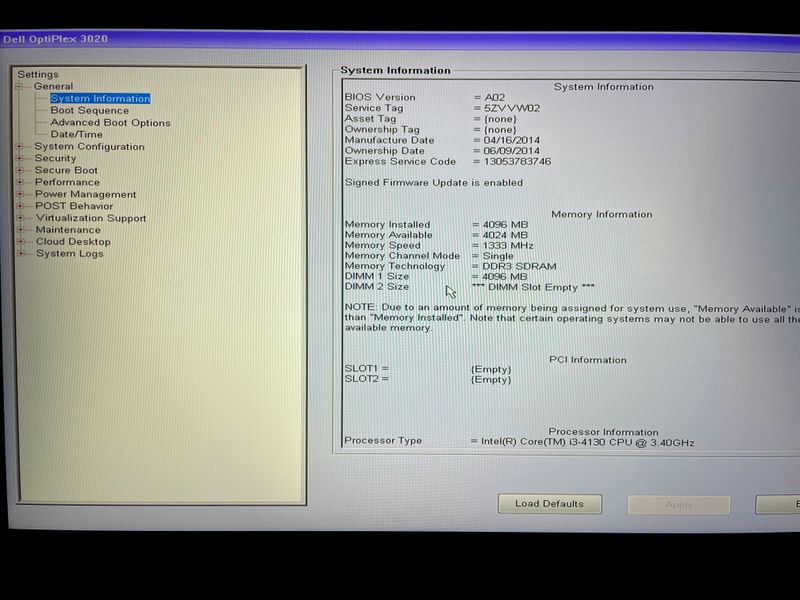Expand the Power Management node
The height and width of the screenshot is (600, 800).
[x=20, y=194]
